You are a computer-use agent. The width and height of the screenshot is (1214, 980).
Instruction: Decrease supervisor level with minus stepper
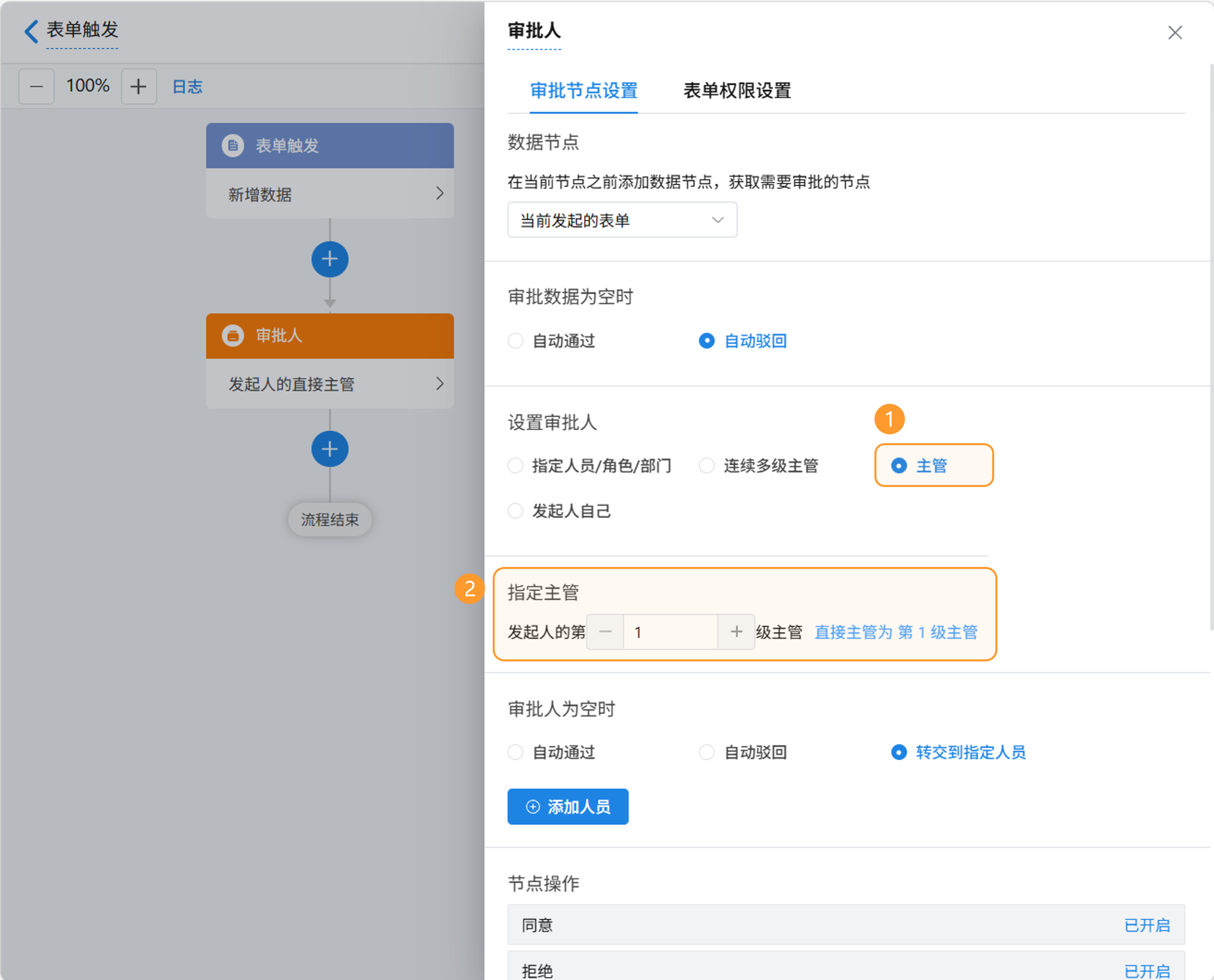coord(605,632)
